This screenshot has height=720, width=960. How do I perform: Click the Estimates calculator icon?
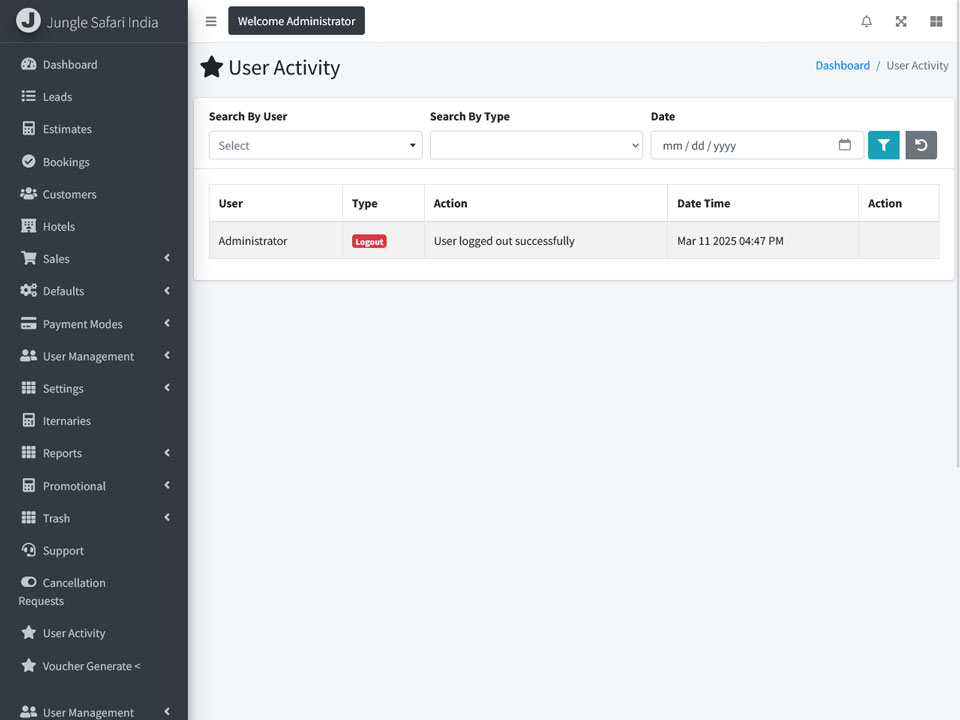click(x=28, y=129)
